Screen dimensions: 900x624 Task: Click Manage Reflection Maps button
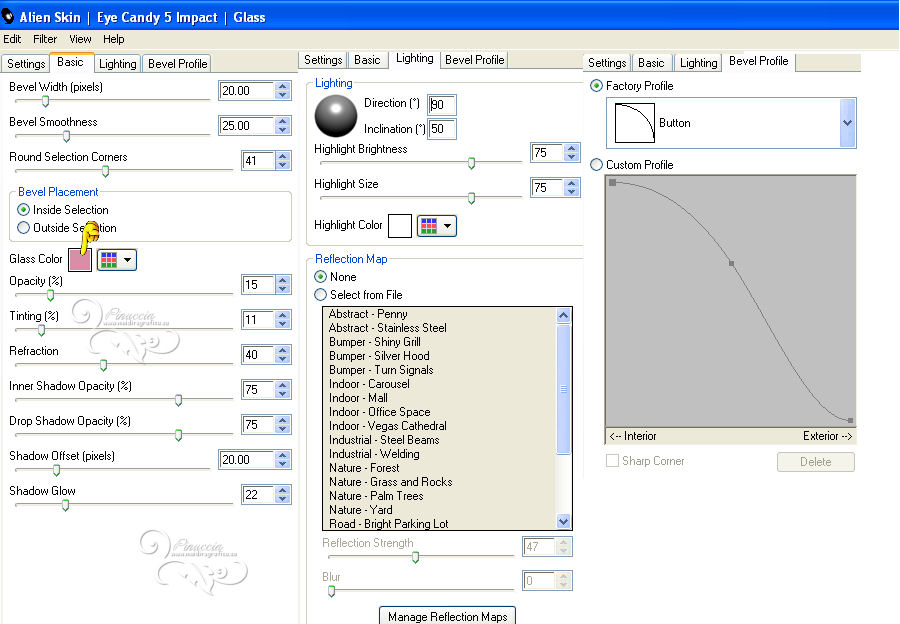click(448, 617)
